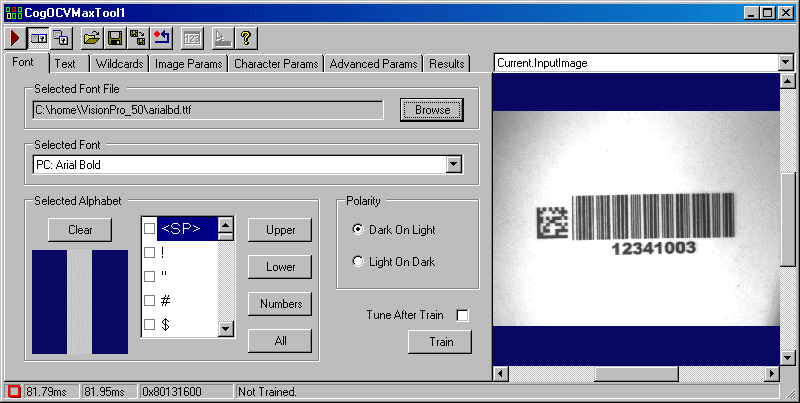Click the CogOCVMaxTool1 title bar icon

pos(13,13)
